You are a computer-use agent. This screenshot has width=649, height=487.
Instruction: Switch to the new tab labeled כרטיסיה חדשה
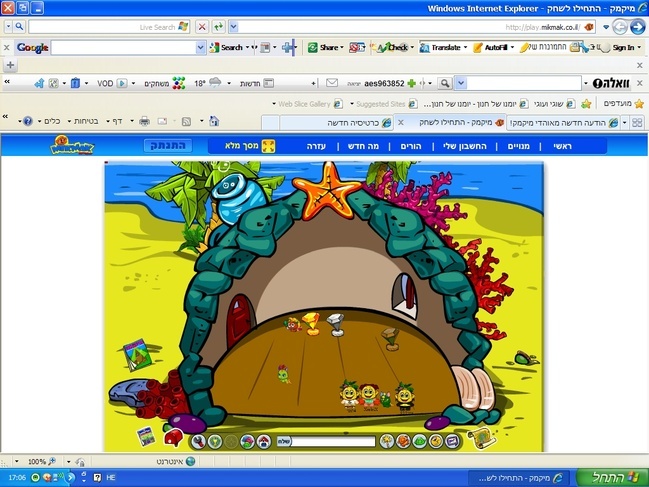(x=336, y=123)
